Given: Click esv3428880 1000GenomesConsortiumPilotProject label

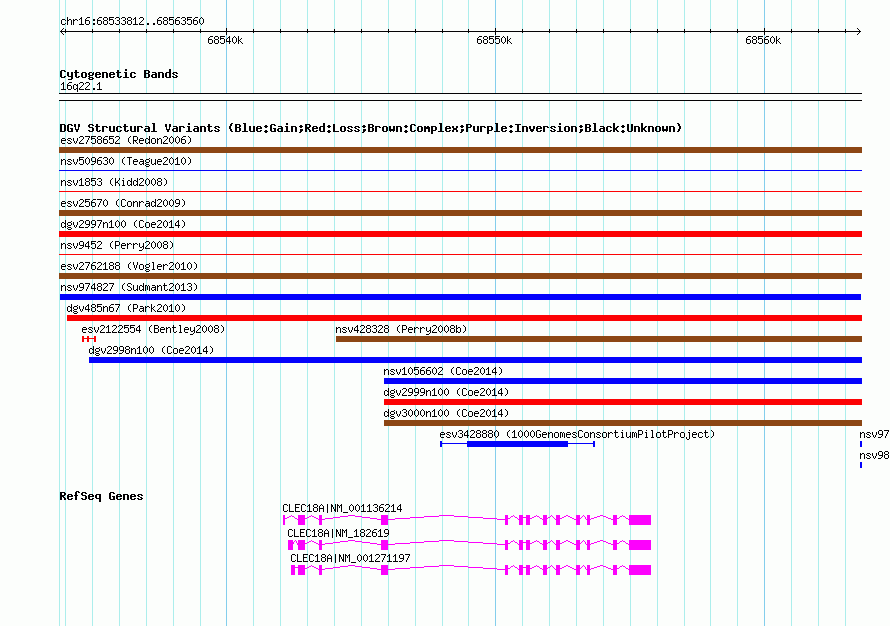Looking at the screenshot, I should click(577, 434).
